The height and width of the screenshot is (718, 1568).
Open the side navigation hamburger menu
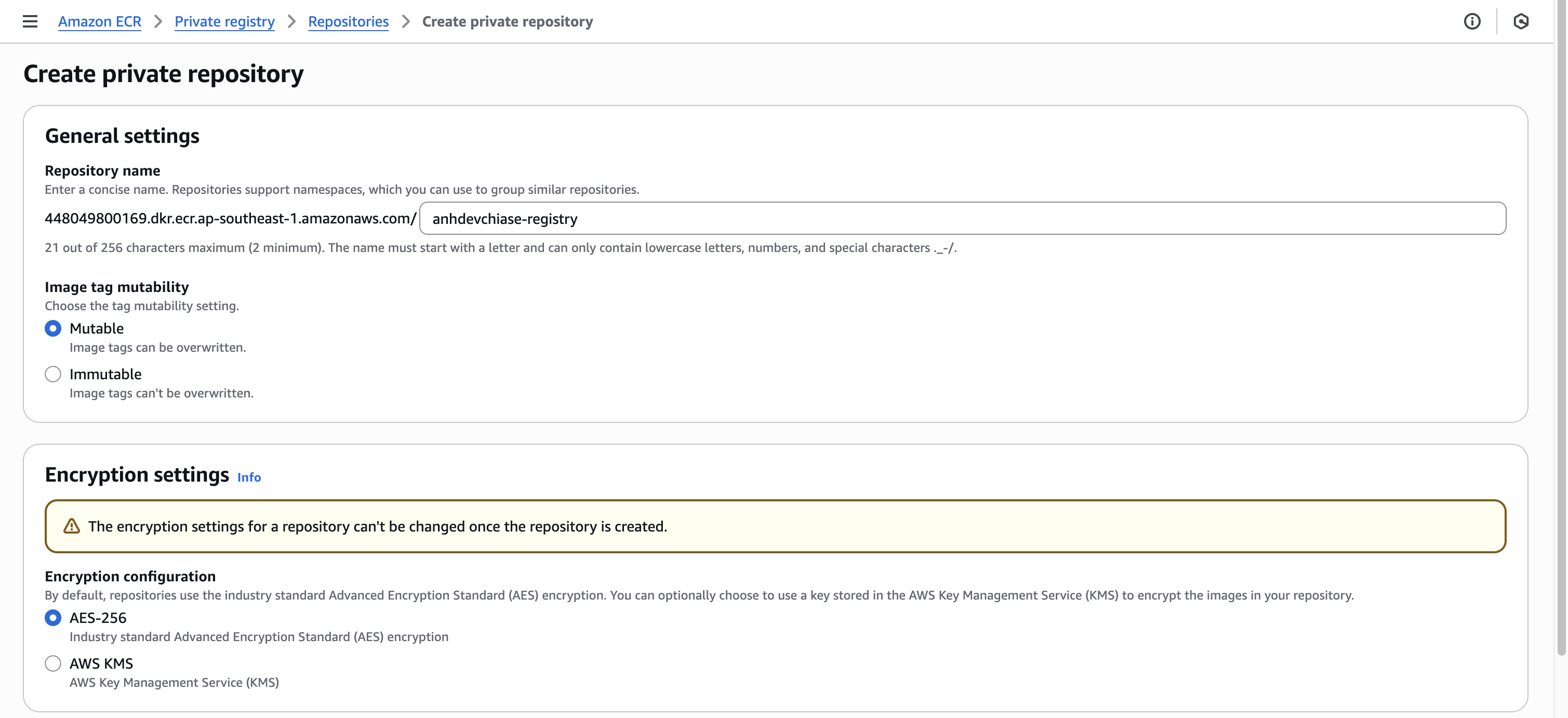pos(30,21)
